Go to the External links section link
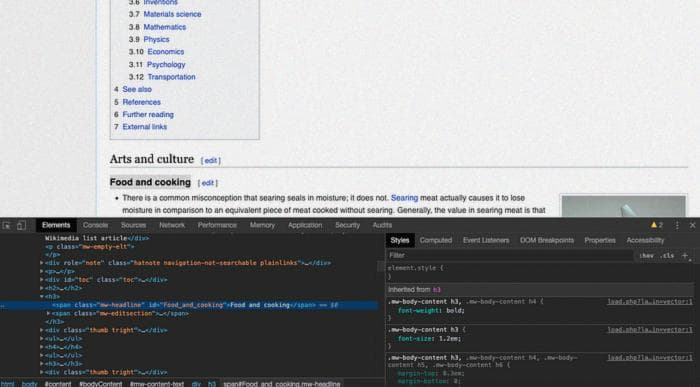 coord(145,127)
